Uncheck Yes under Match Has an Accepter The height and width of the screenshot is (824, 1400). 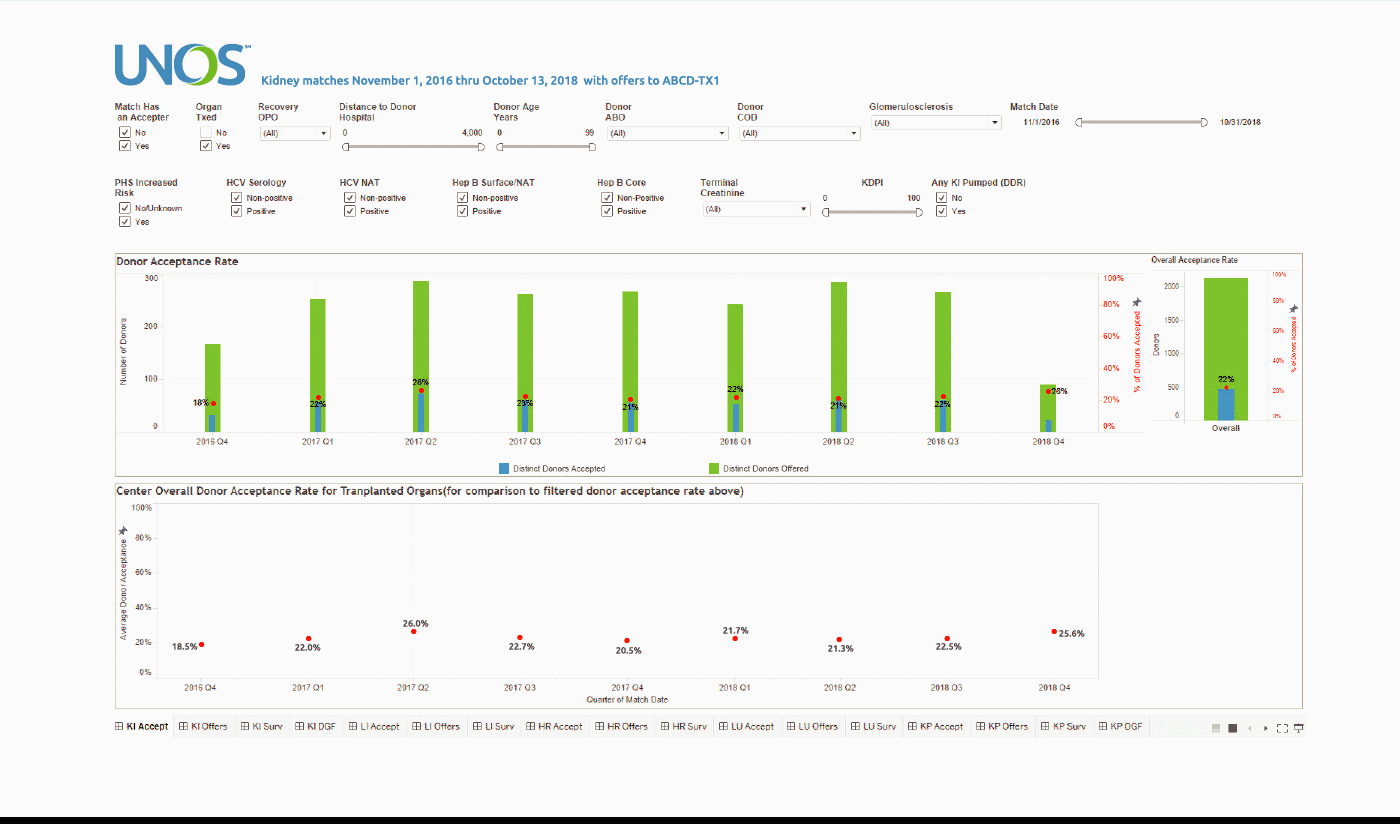point(124,145)
